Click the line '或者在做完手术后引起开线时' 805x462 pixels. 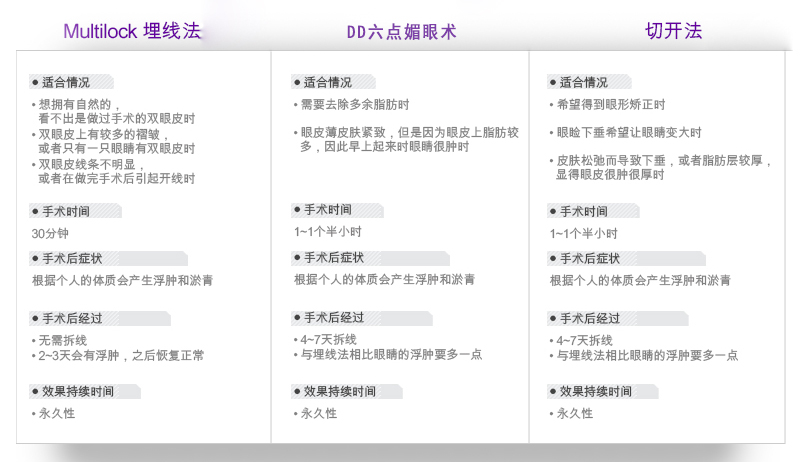pyautogui.click(x=117, y=179)
